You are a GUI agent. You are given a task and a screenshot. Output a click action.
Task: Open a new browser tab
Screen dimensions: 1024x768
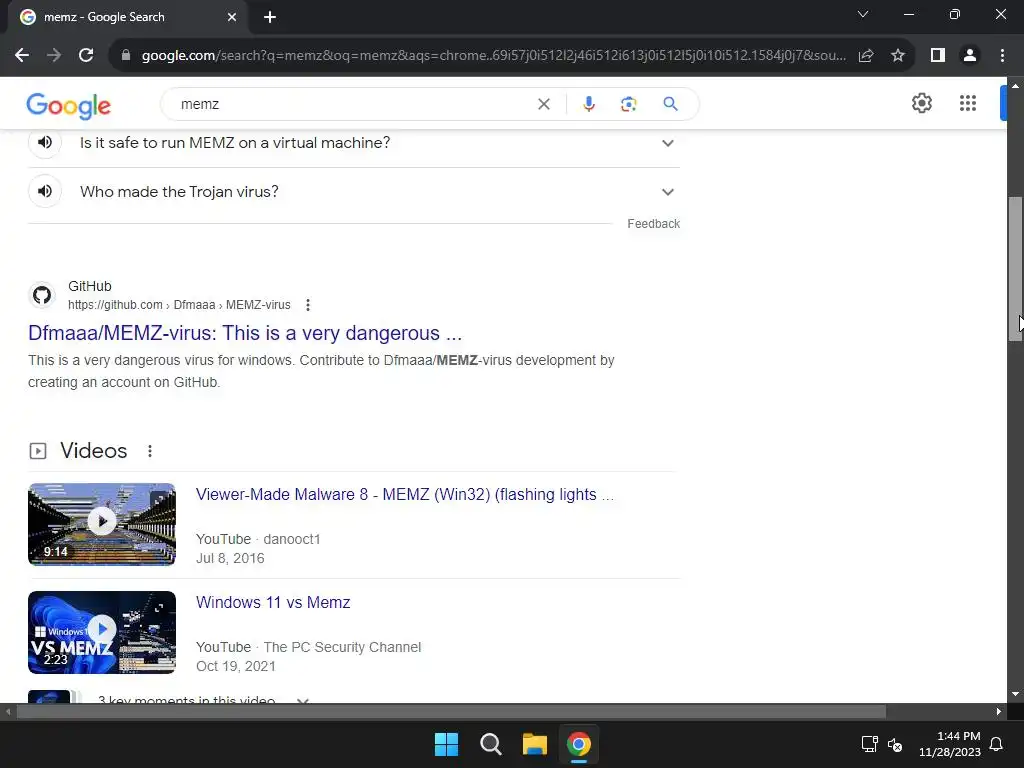[x=270, y=17]
